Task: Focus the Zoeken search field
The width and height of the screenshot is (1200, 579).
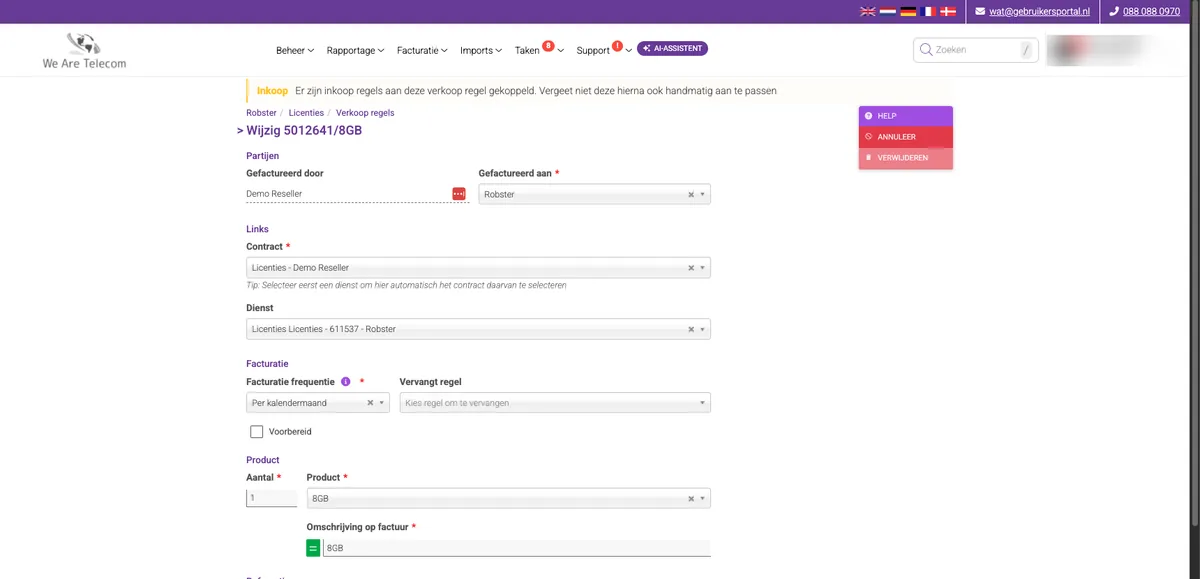Action: [x=976, y=49]
